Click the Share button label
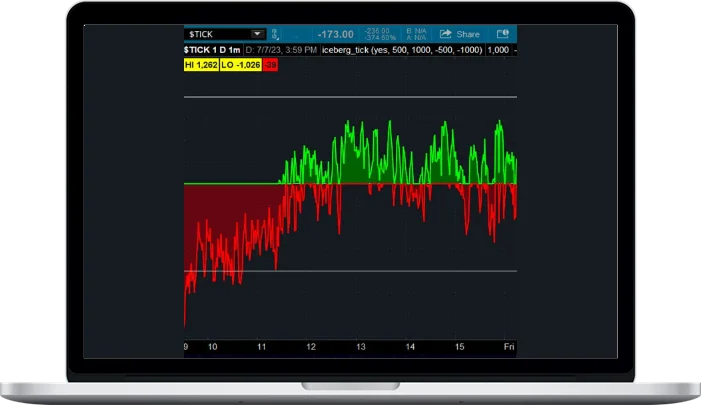Viewport: 701px width, 405px height. click(x=468, y=34)
